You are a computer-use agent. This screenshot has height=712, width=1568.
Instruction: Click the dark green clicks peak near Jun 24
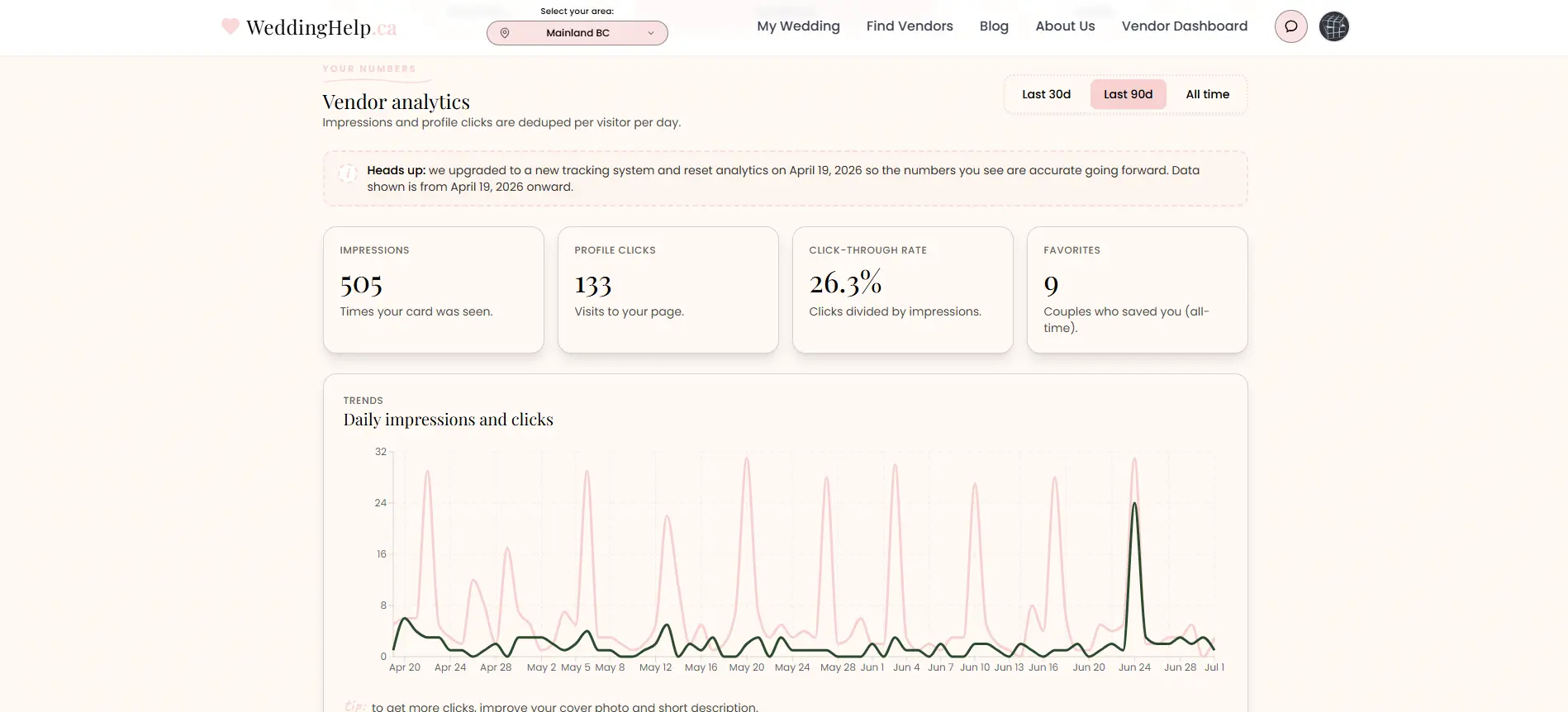point(1135,505)
